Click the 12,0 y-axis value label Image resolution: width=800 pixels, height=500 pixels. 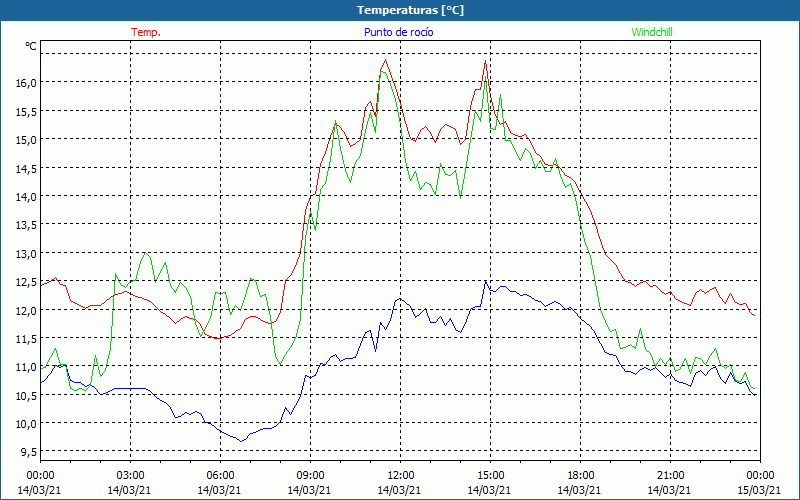(x=25, y=310)
